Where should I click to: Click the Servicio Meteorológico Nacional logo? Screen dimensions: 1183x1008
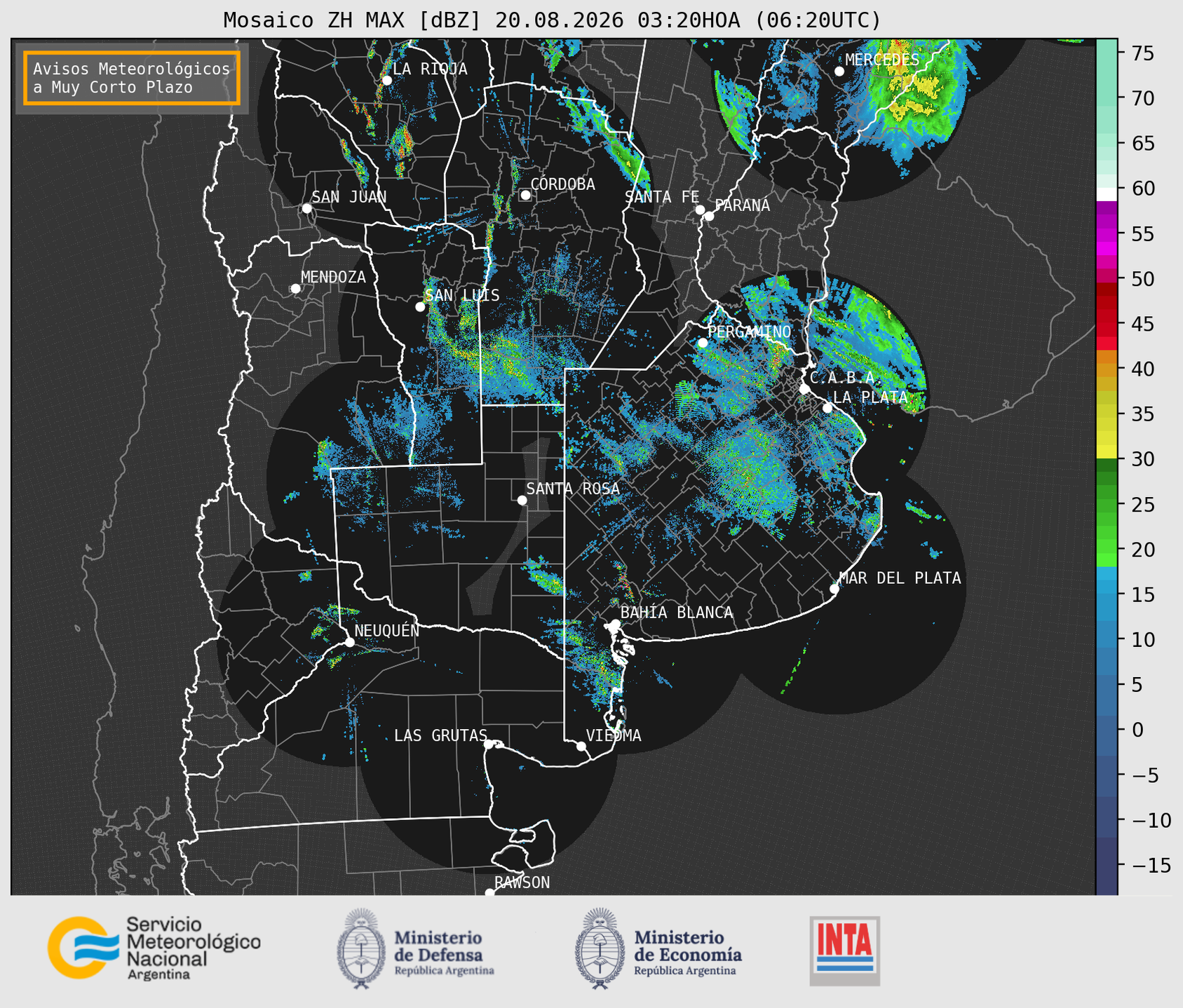click(154, 948)
